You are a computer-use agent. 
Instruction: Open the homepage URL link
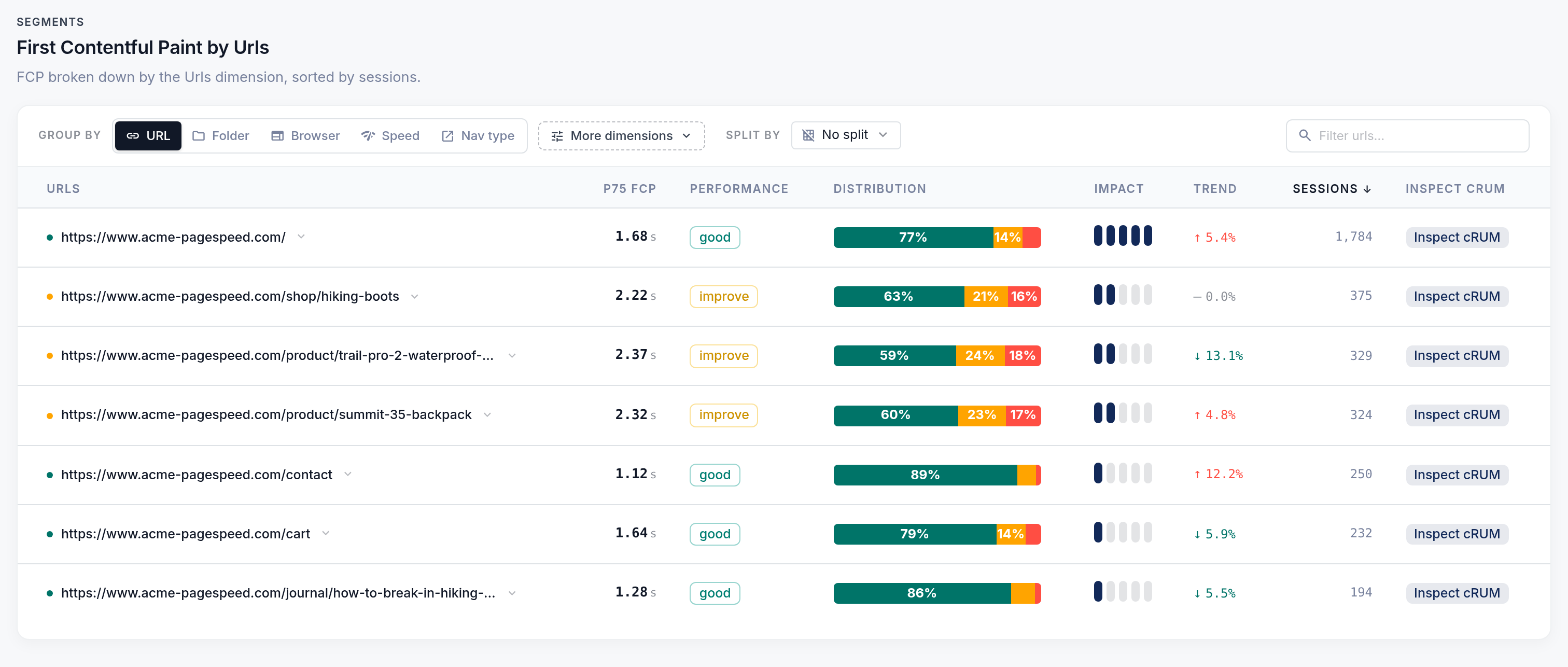click(x=173, y=237)
